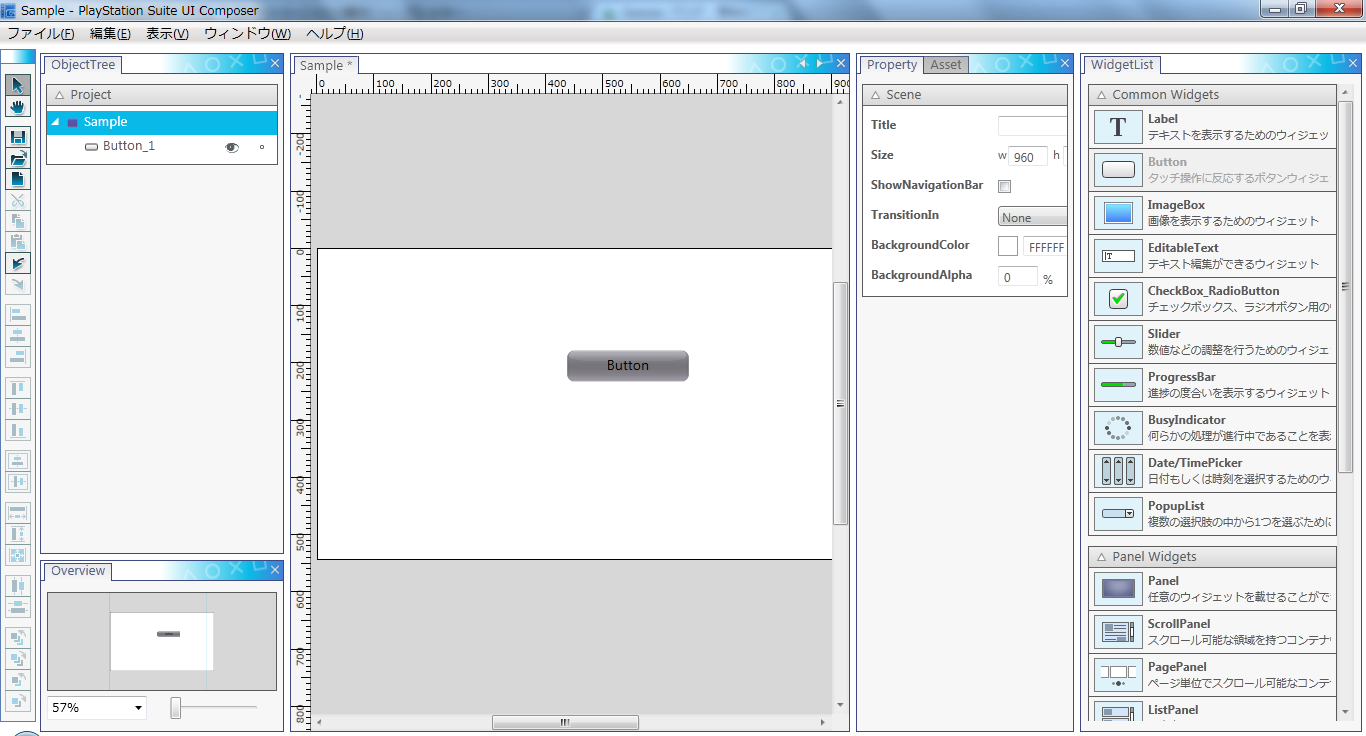
Task: Open the ヘルプ menu
Action: (x=335, y=34)
